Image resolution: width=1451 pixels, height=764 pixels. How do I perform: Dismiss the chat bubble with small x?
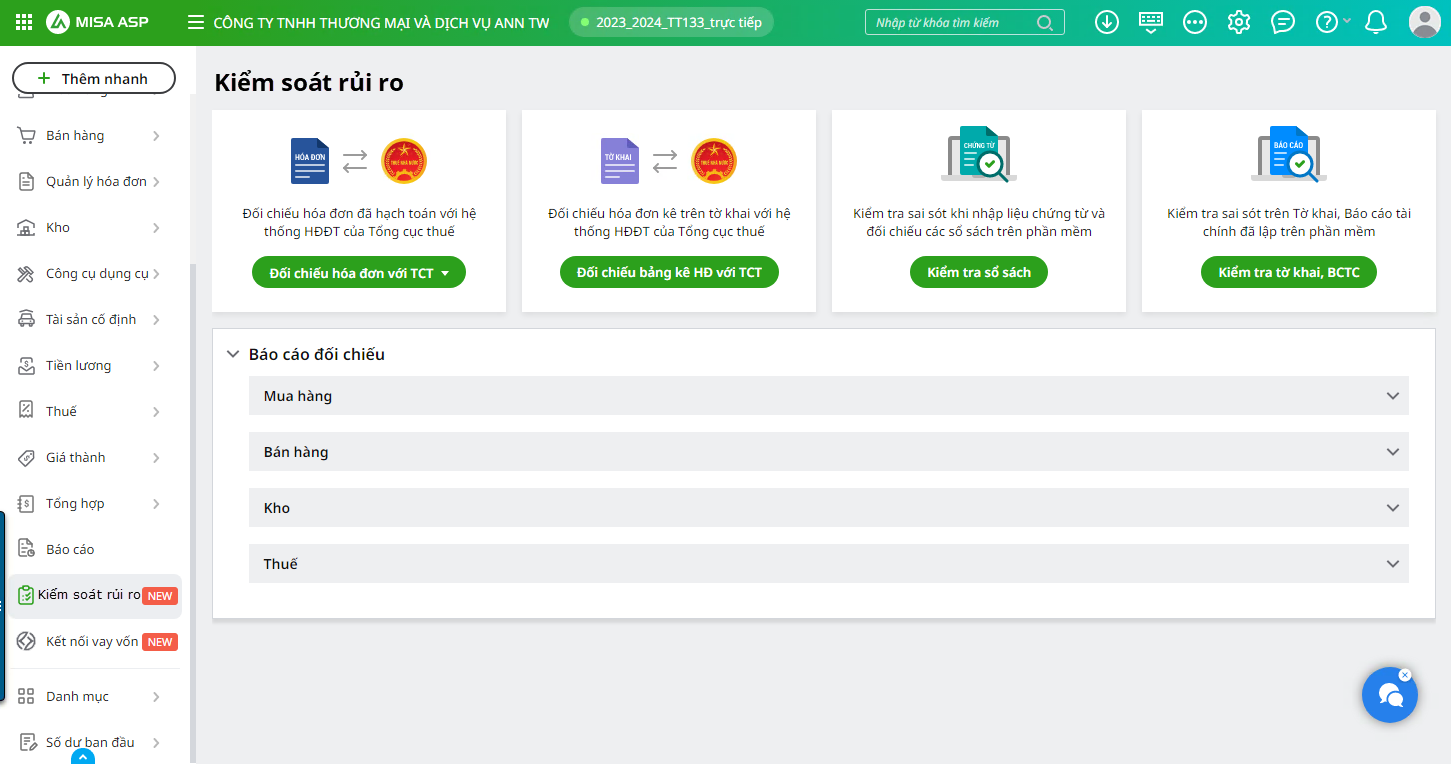coord(1404,675)
